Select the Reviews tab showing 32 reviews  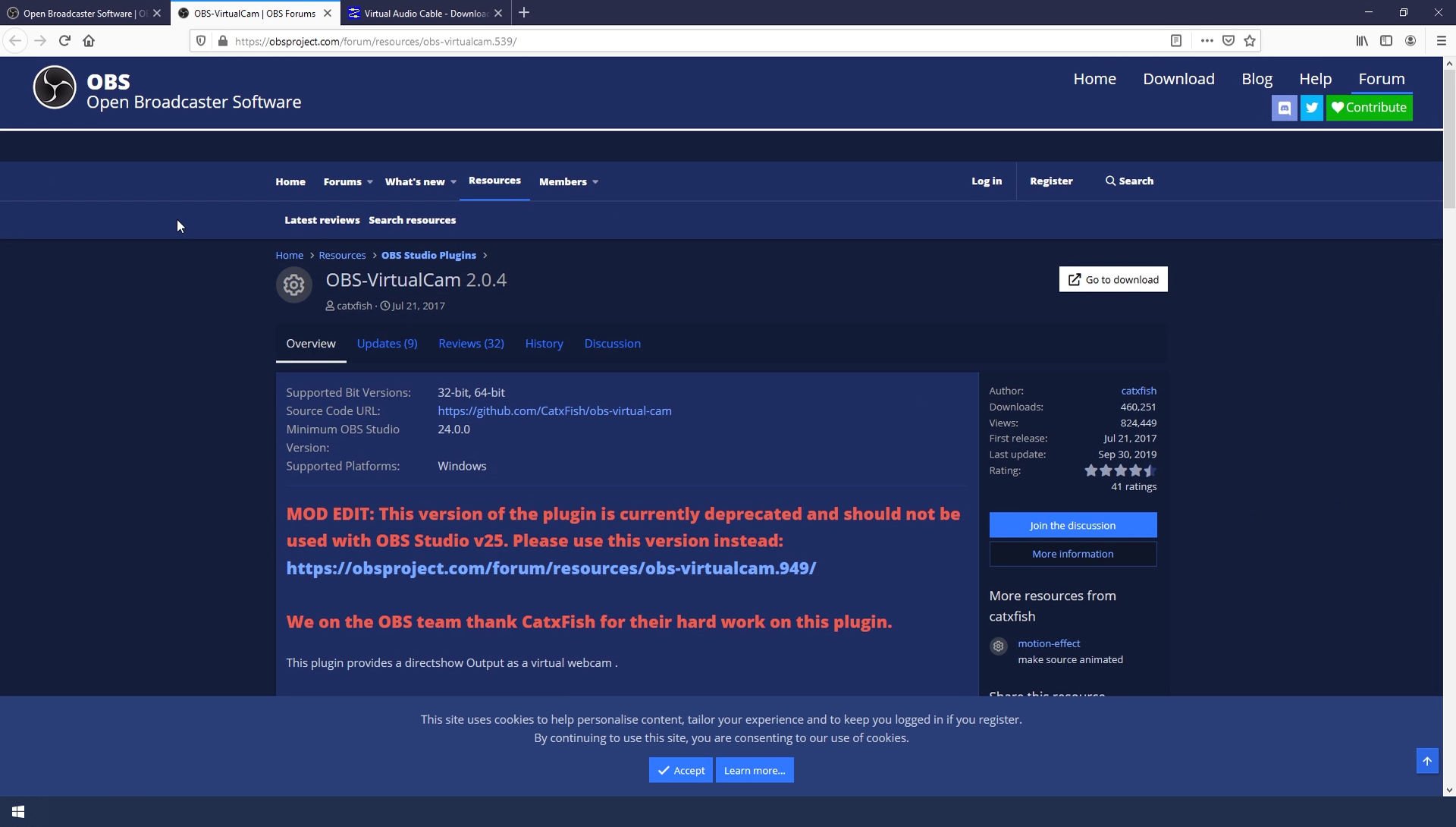pos(471,343)
